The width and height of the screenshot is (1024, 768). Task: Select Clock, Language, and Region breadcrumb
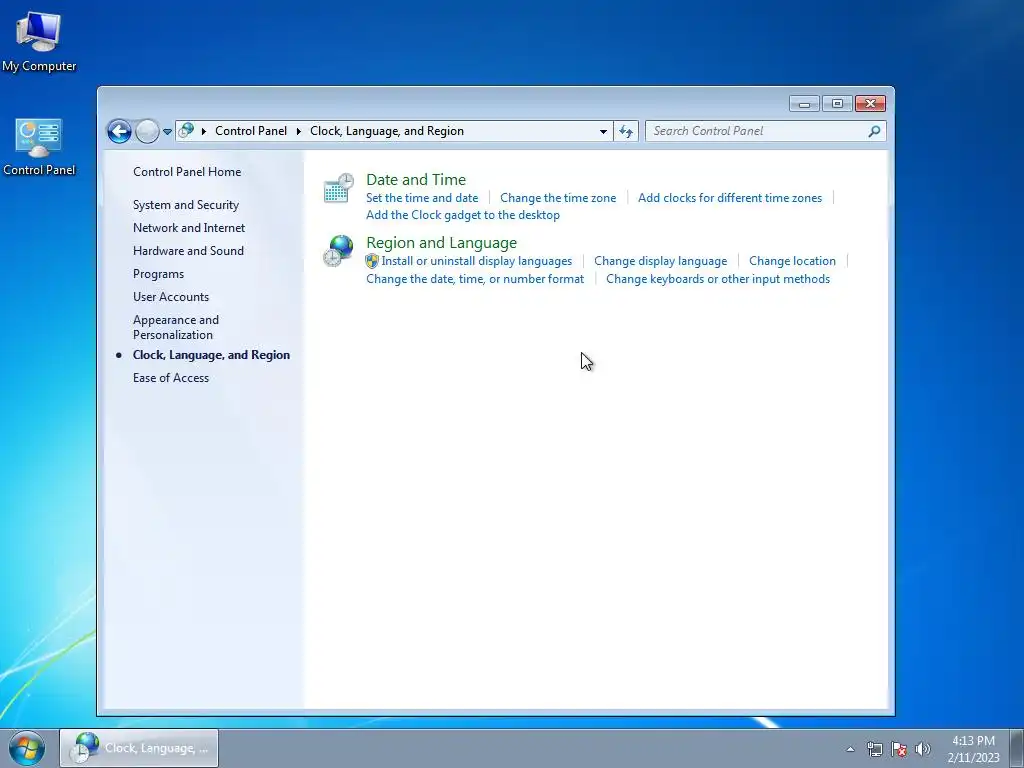point(387,131)
